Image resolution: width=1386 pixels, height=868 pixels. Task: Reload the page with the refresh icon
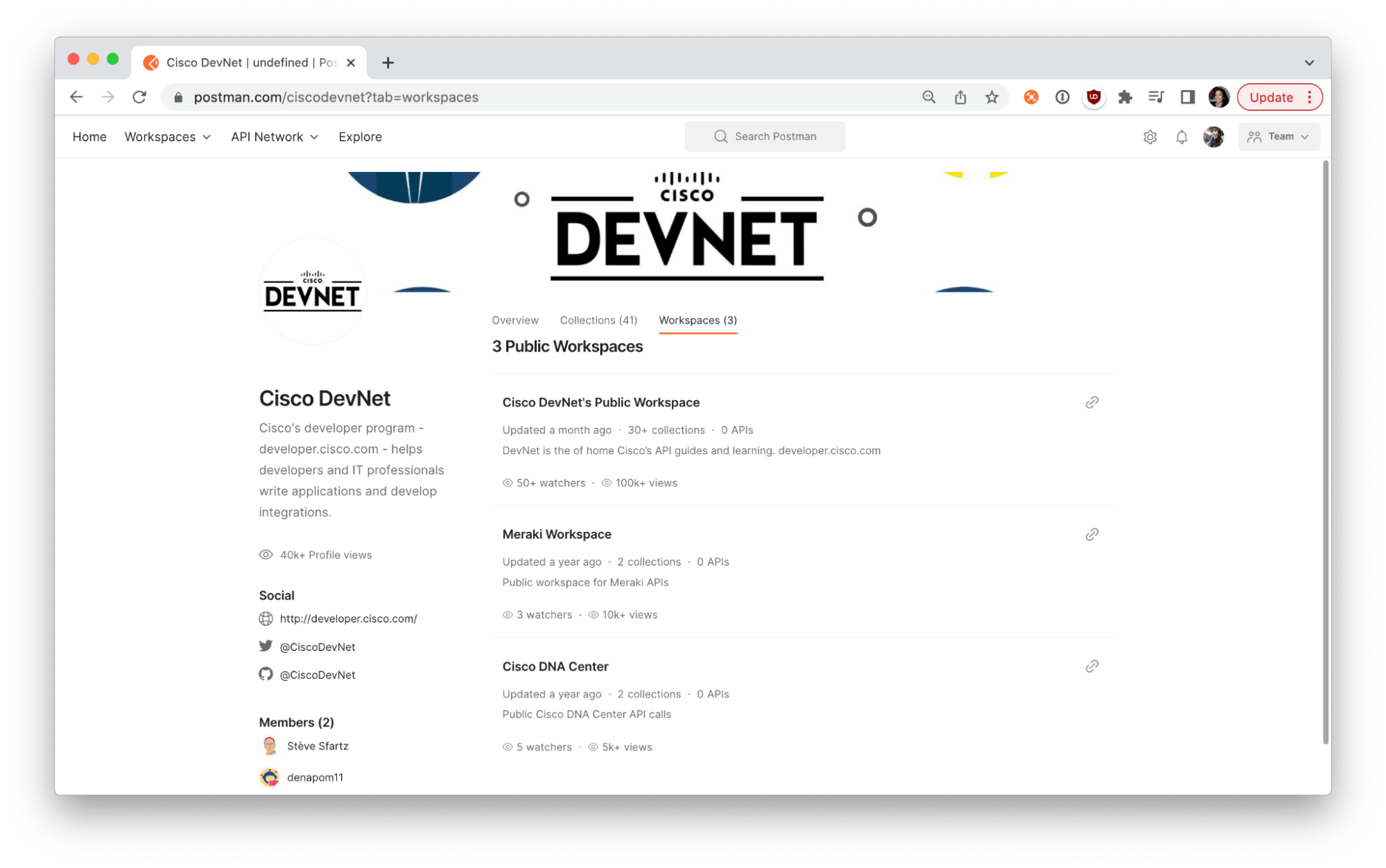[x=139, y=97]
